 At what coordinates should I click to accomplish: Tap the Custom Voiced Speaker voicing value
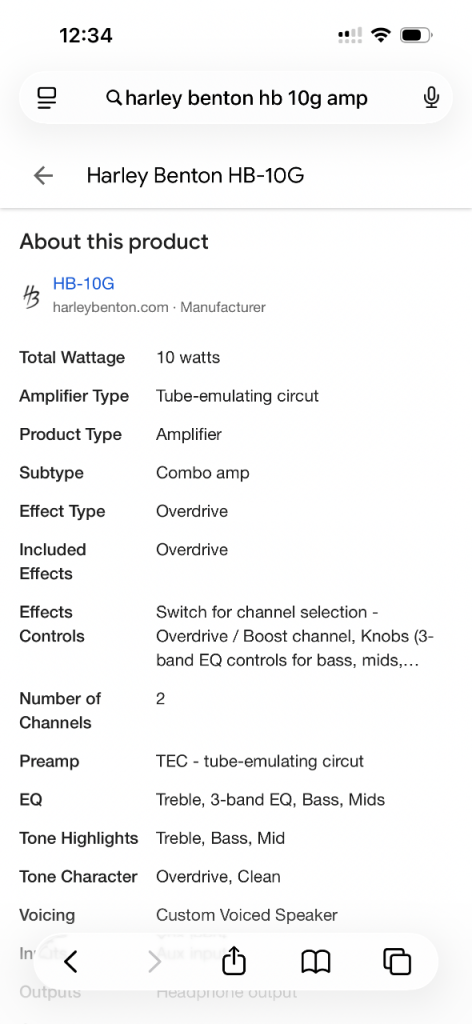(x=247, y=915)
